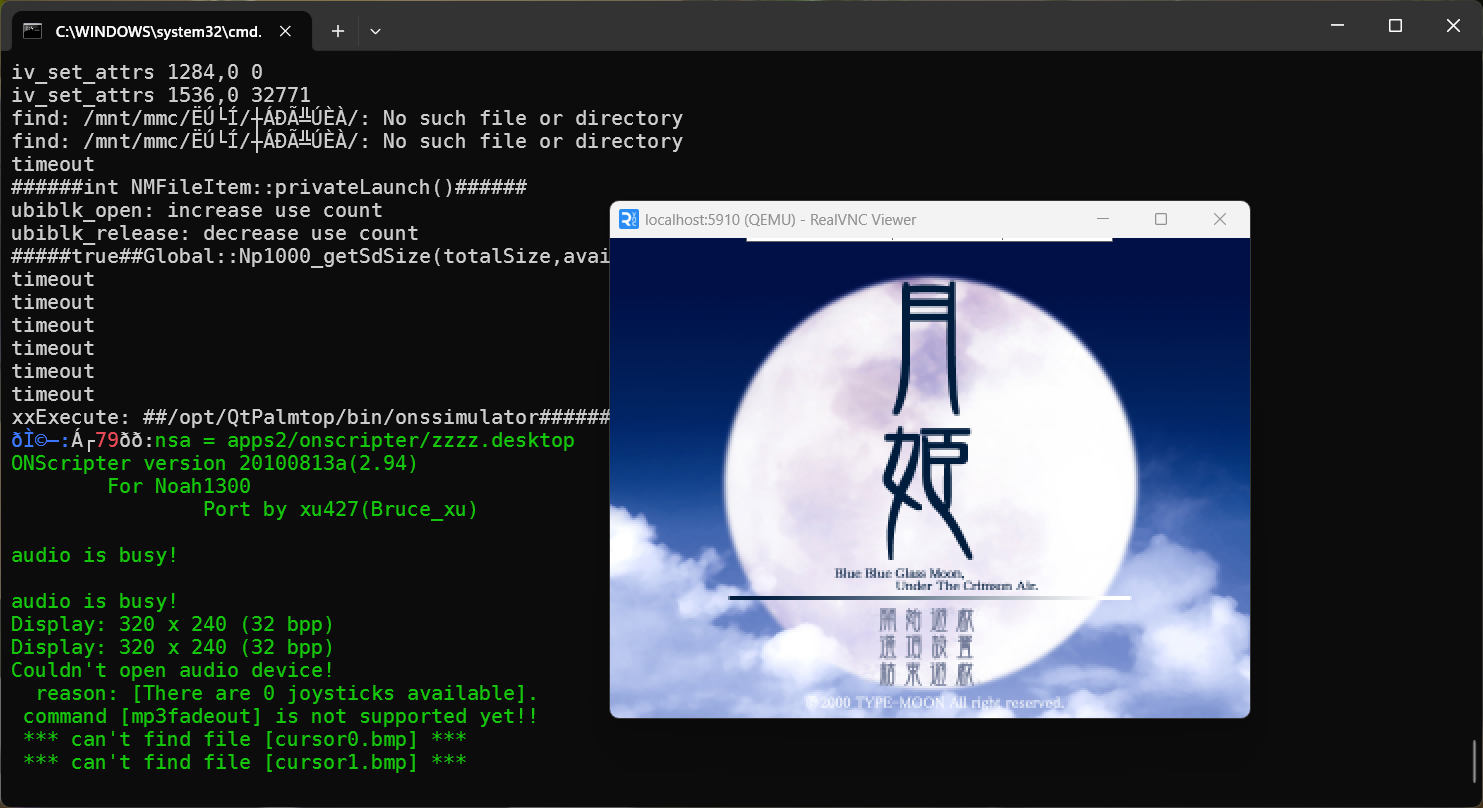This screenshot has width=1483, height=808.
Task: Click the '2000 TYPE-MOON All right reserved.' text
Action: coord(935,703)
